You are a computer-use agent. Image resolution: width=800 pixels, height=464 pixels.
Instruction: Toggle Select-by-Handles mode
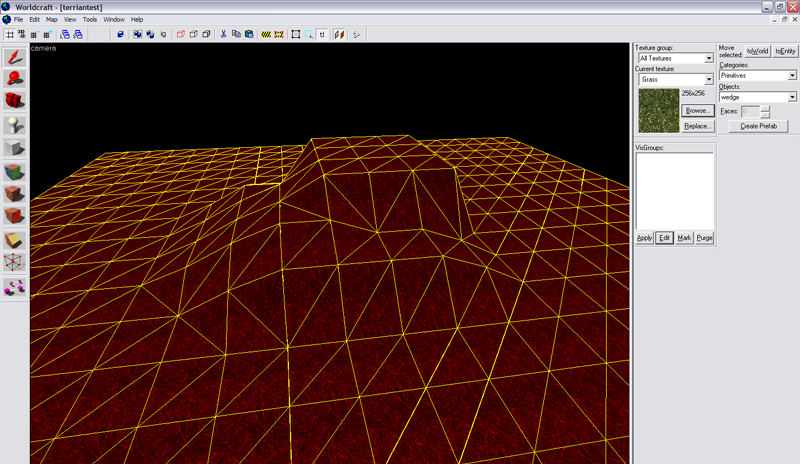click(296, 34)
